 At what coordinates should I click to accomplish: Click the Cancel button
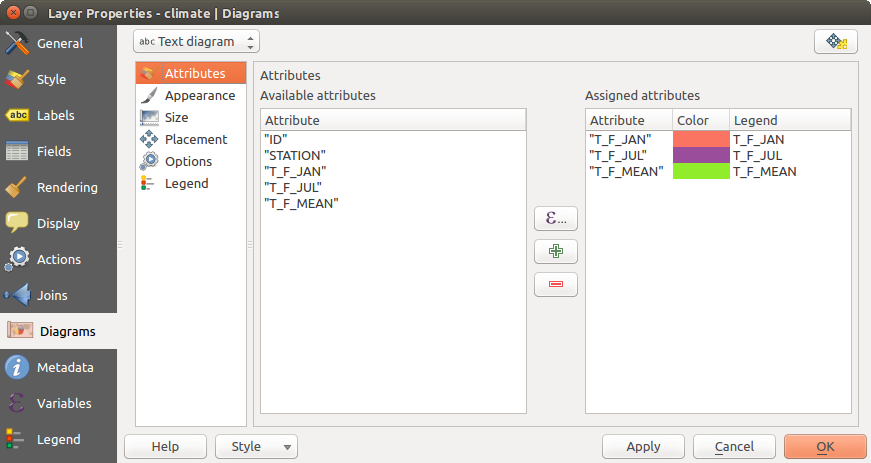tap(734, 446)
